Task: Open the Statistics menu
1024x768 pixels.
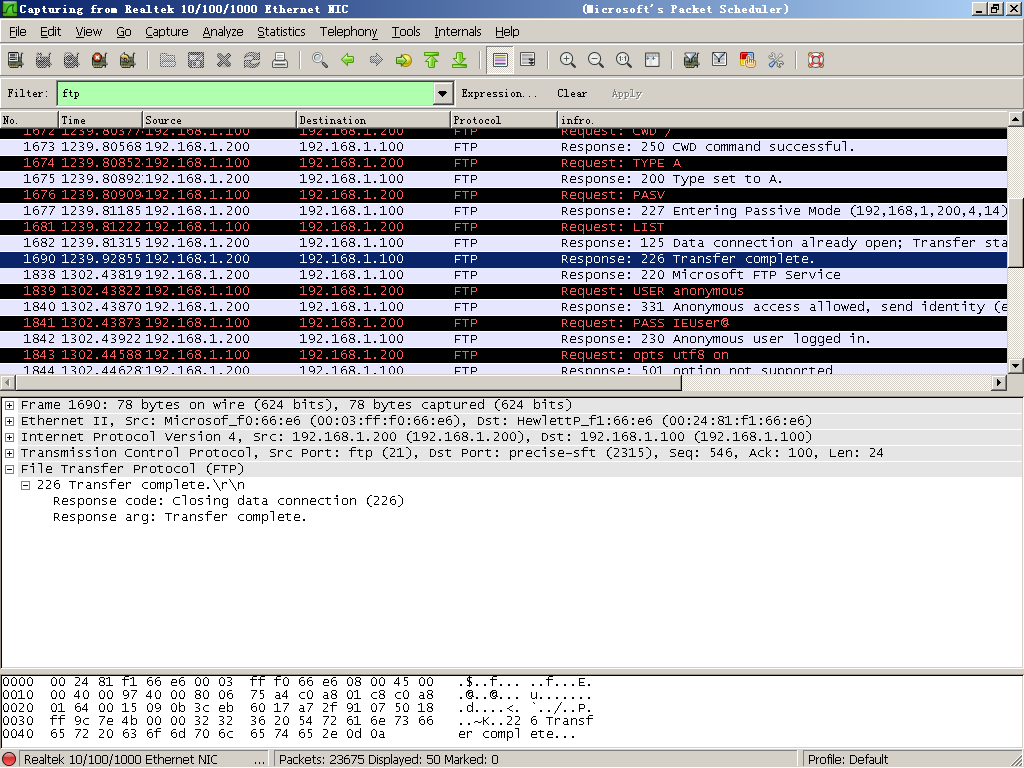Action: 281,31
